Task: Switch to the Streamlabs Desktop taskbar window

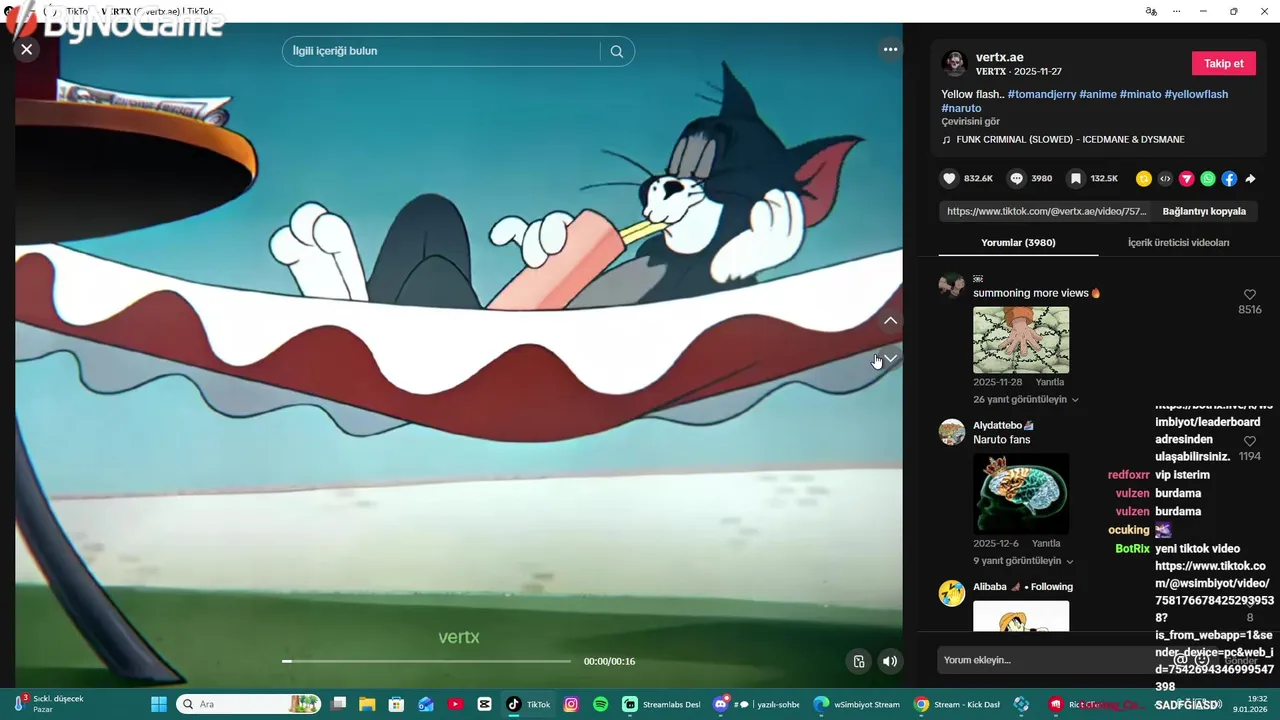Action: coord(661,704)
